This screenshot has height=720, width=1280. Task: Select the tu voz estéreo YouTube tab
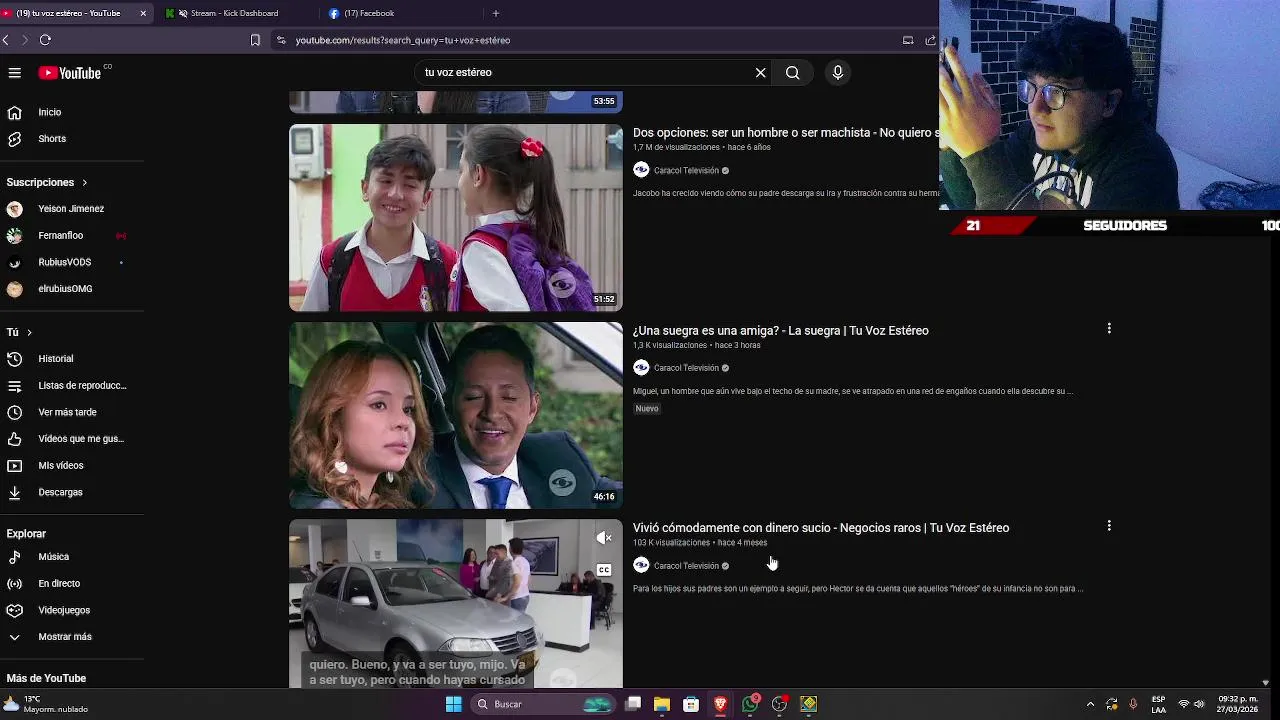coord(68,13)
